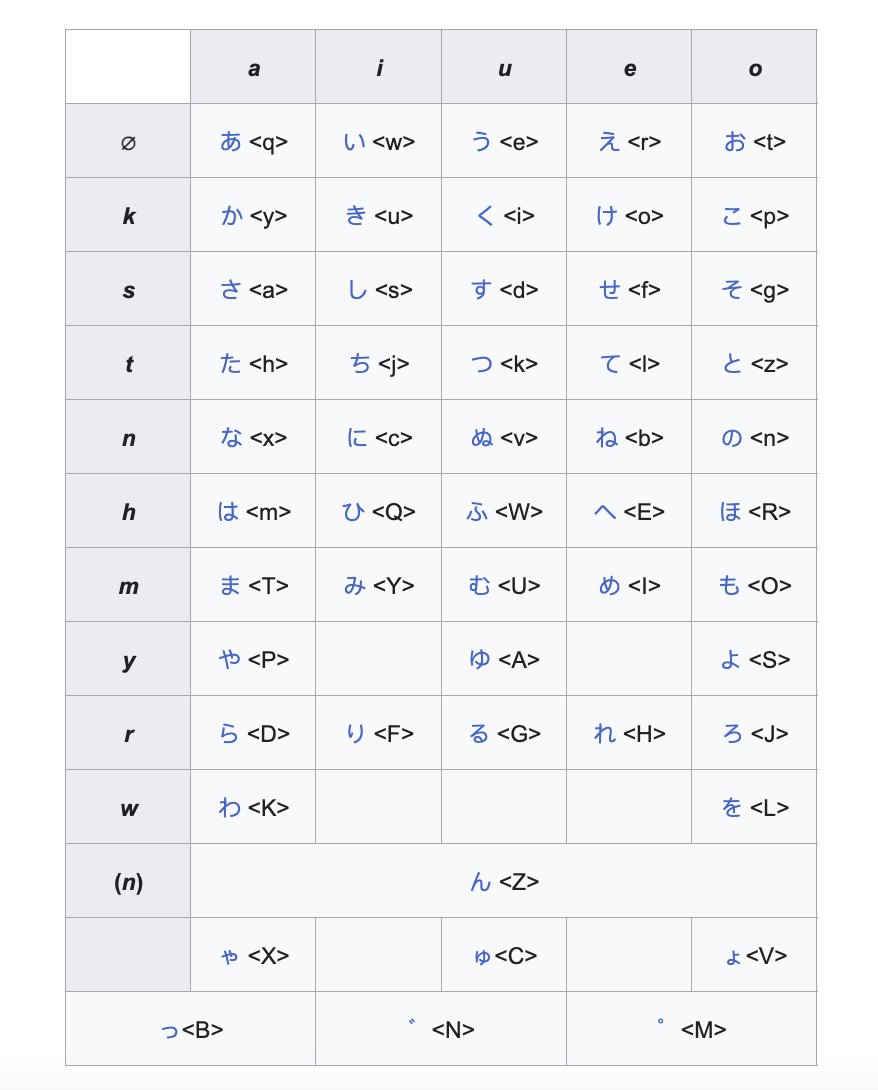Open the small ゅ link near <C>
Screen dimensions: 878x1090
pyautogui.click(x=482, y=957)
